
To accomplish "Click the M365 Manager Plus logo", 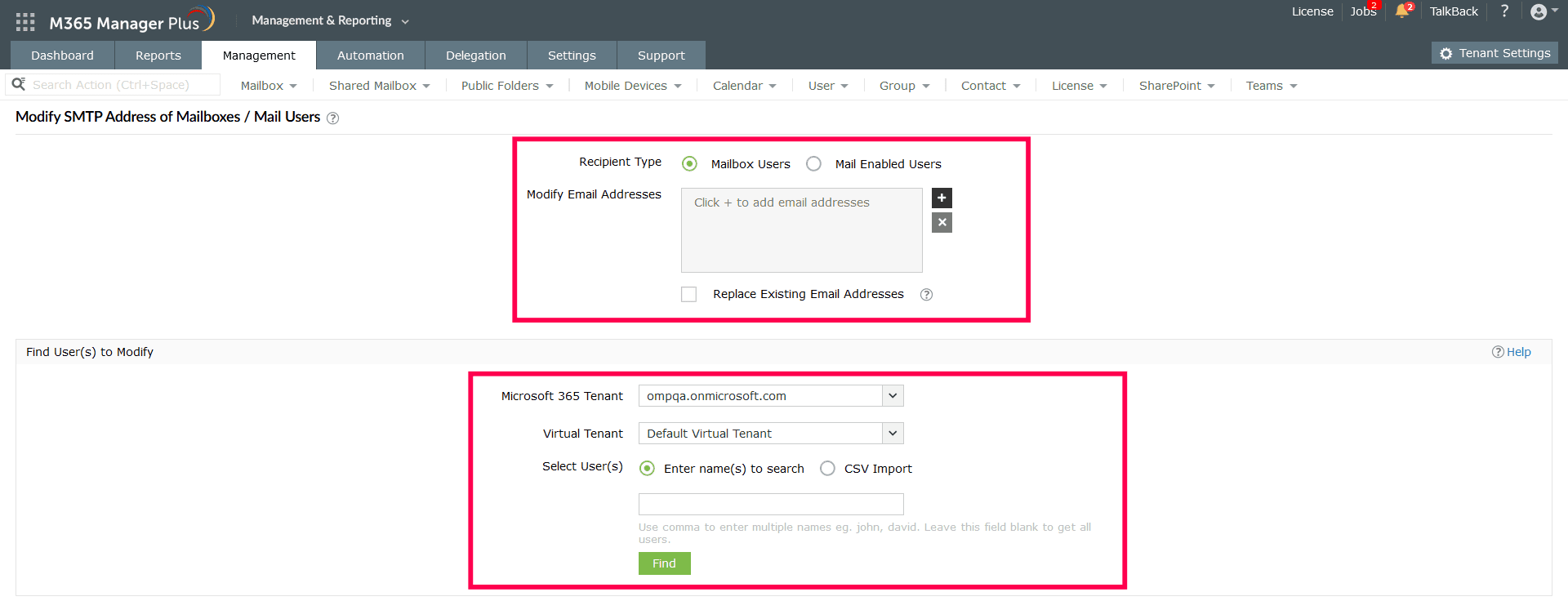I will pyautogui.click(x=131, y=21).
